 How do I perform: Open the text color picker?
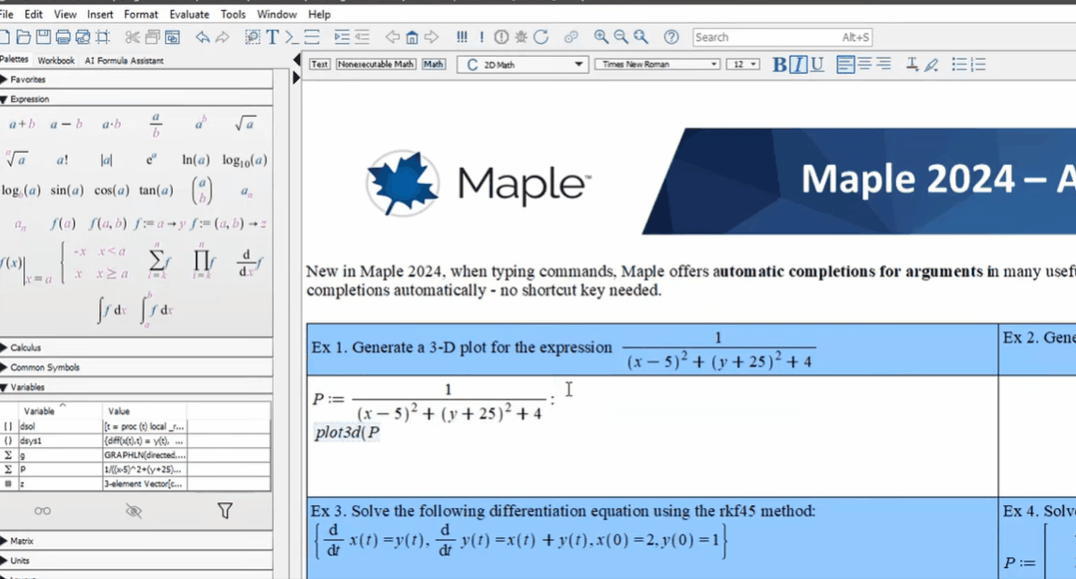[912, 64]
